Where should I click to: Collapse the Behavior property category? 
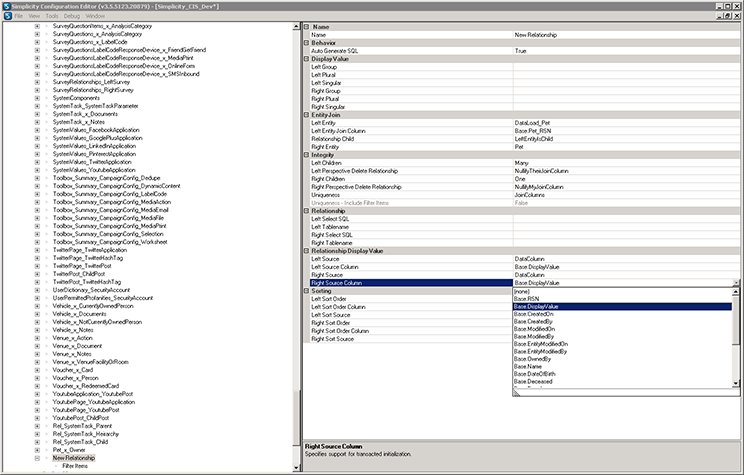pyautogui.click(x=307, y=43)
